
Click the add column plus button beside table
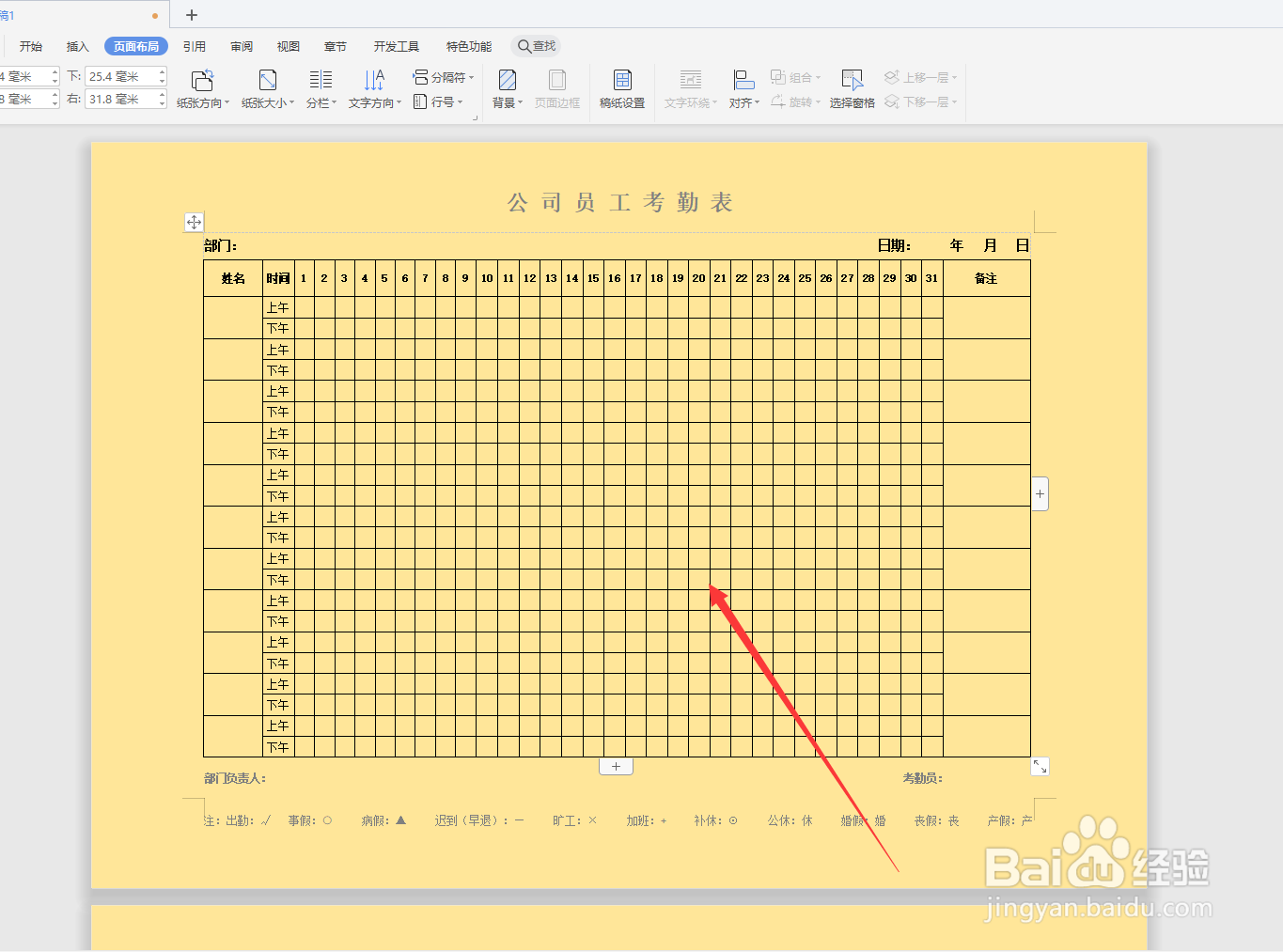point(1040,493)
